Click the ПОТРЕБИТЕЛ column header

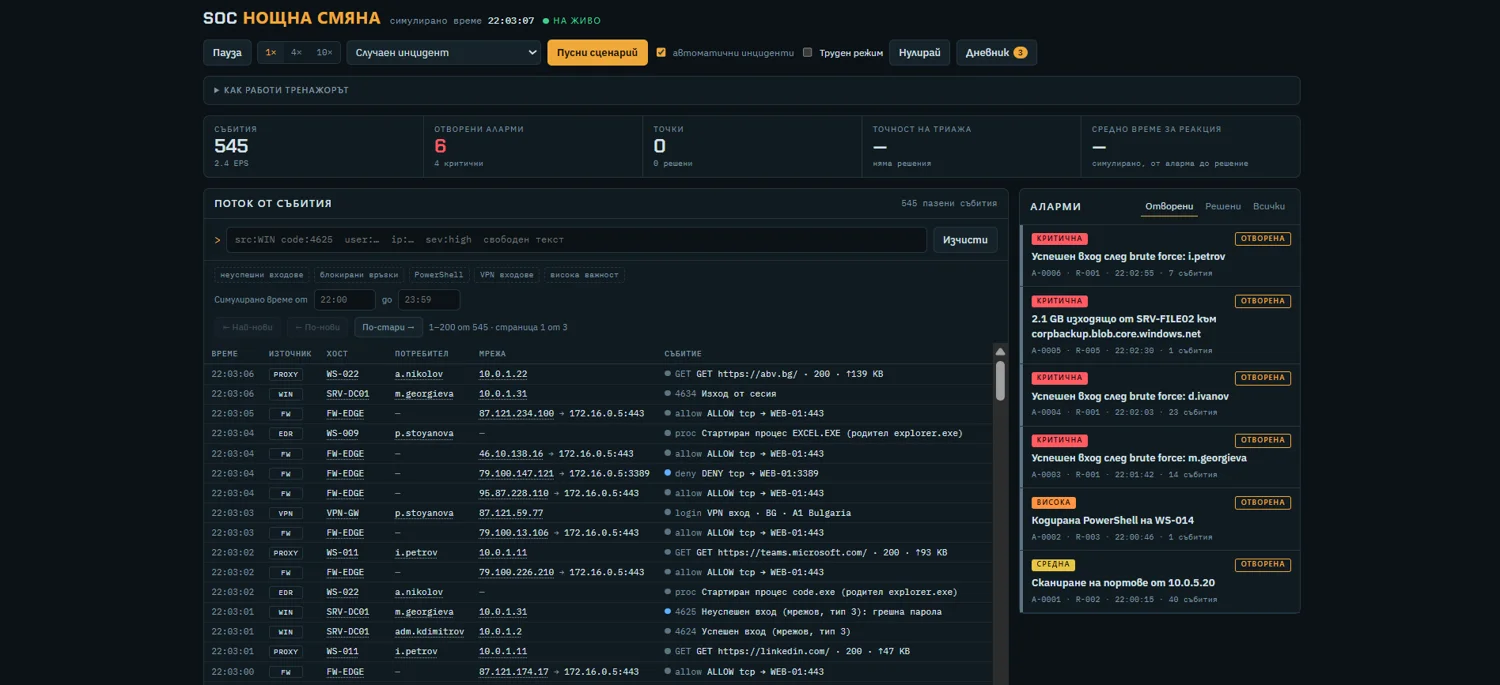421,354
